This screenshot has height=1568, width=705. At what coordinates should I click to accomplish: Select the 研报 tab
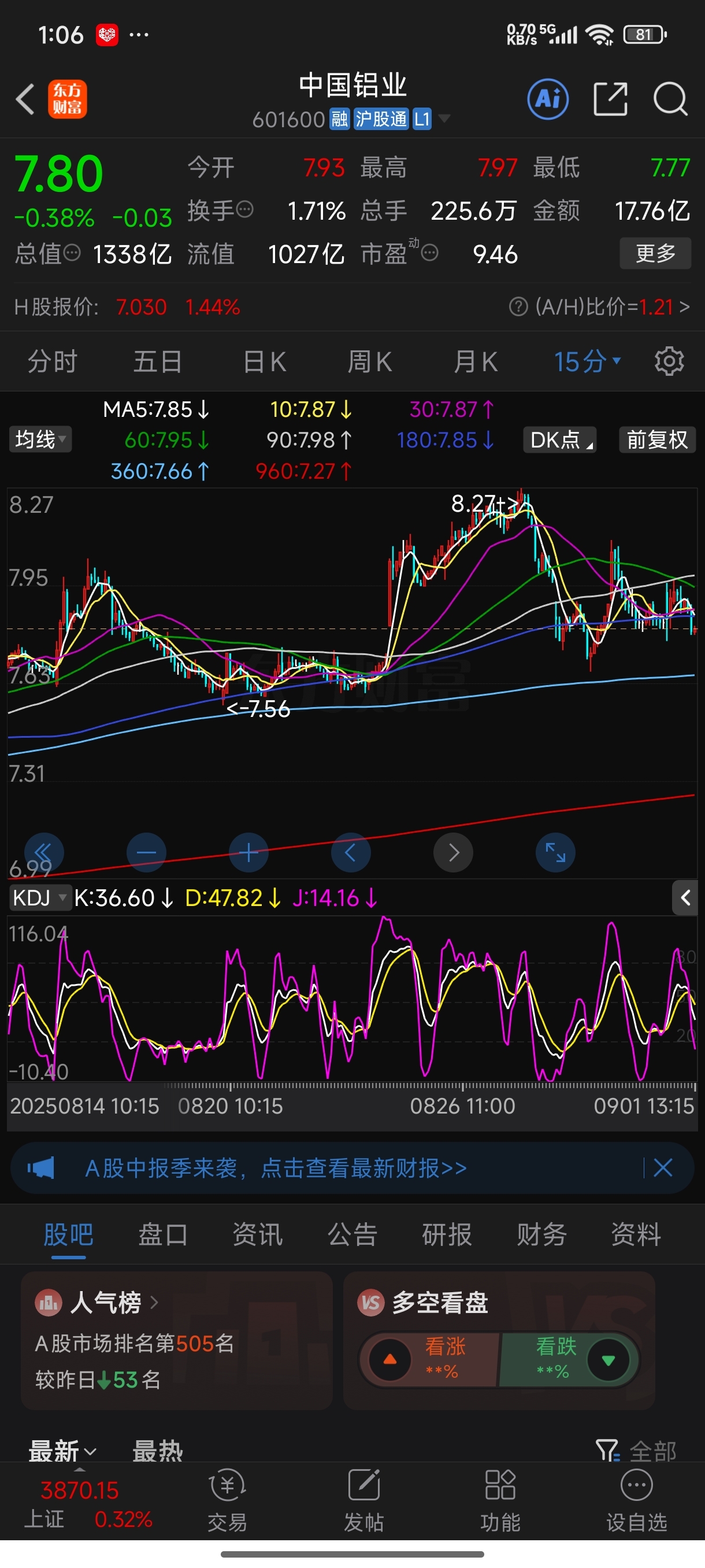click(447, 1234)
